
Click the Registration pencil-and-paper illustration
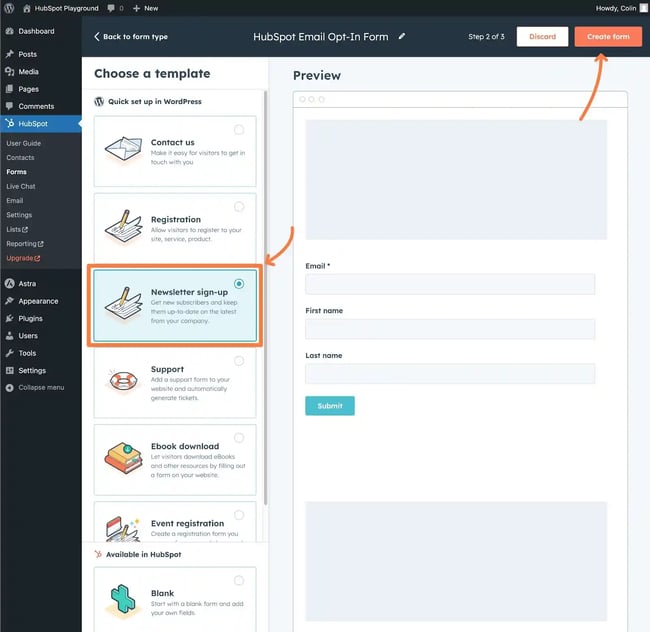pyautogui.click(x=123, y=227)
